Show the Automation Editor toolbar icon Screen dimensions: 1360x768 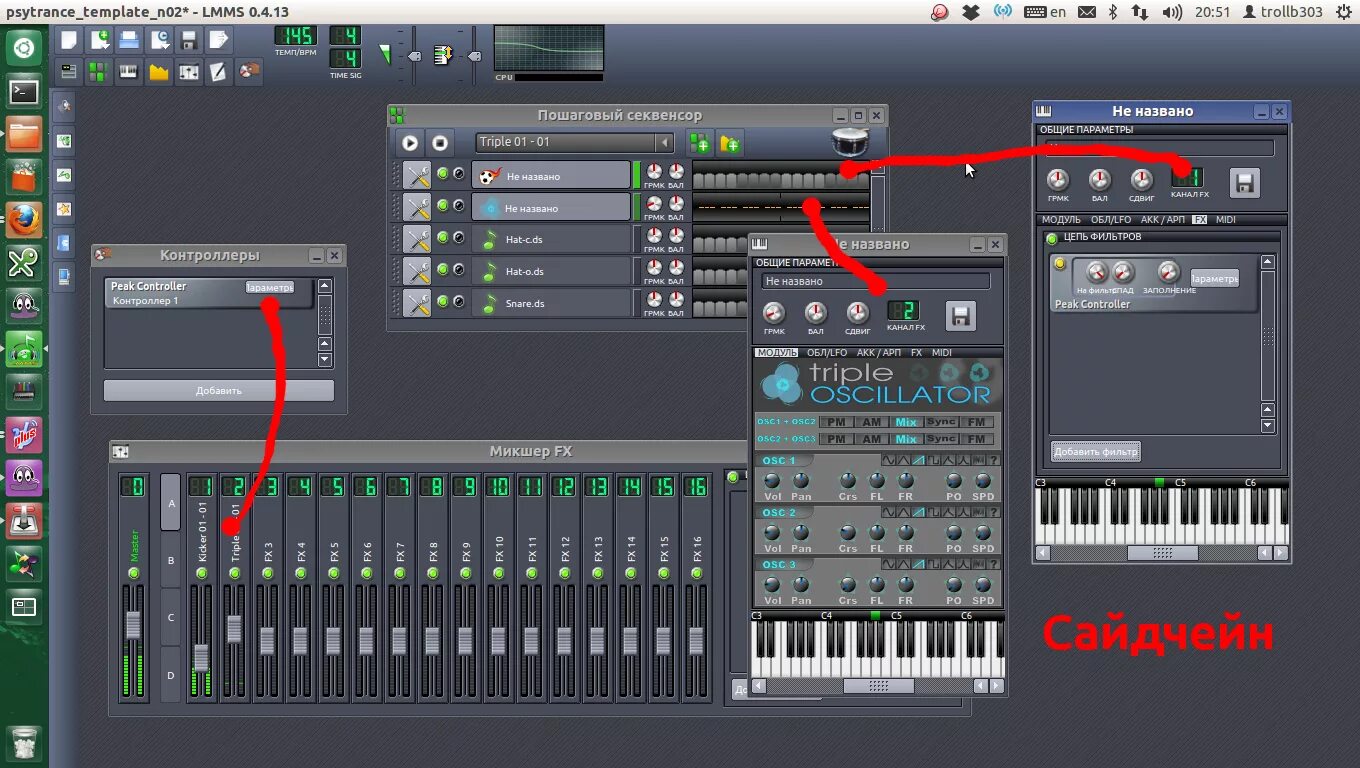159,71
